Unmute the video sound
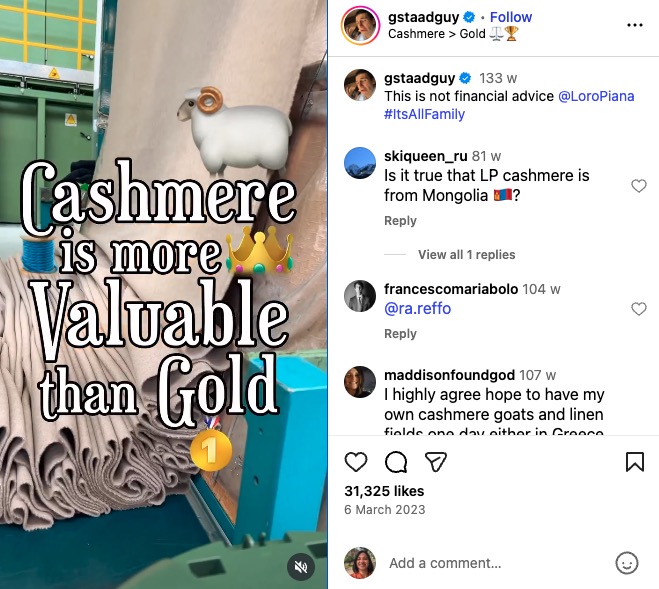The width and height of the screenshot is (659, 589). click(x=301, y=567)
